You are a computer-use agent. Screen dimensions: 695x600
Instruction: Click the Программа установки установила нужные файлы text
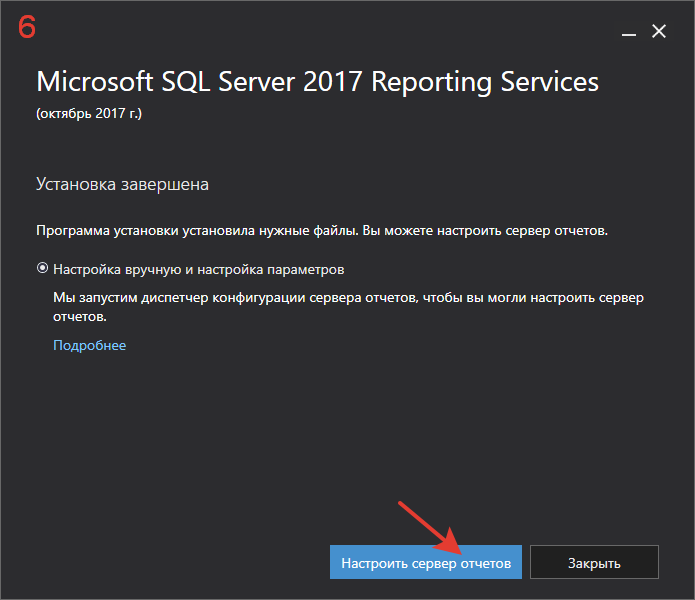pyautogui.click(x=197, y=230)
